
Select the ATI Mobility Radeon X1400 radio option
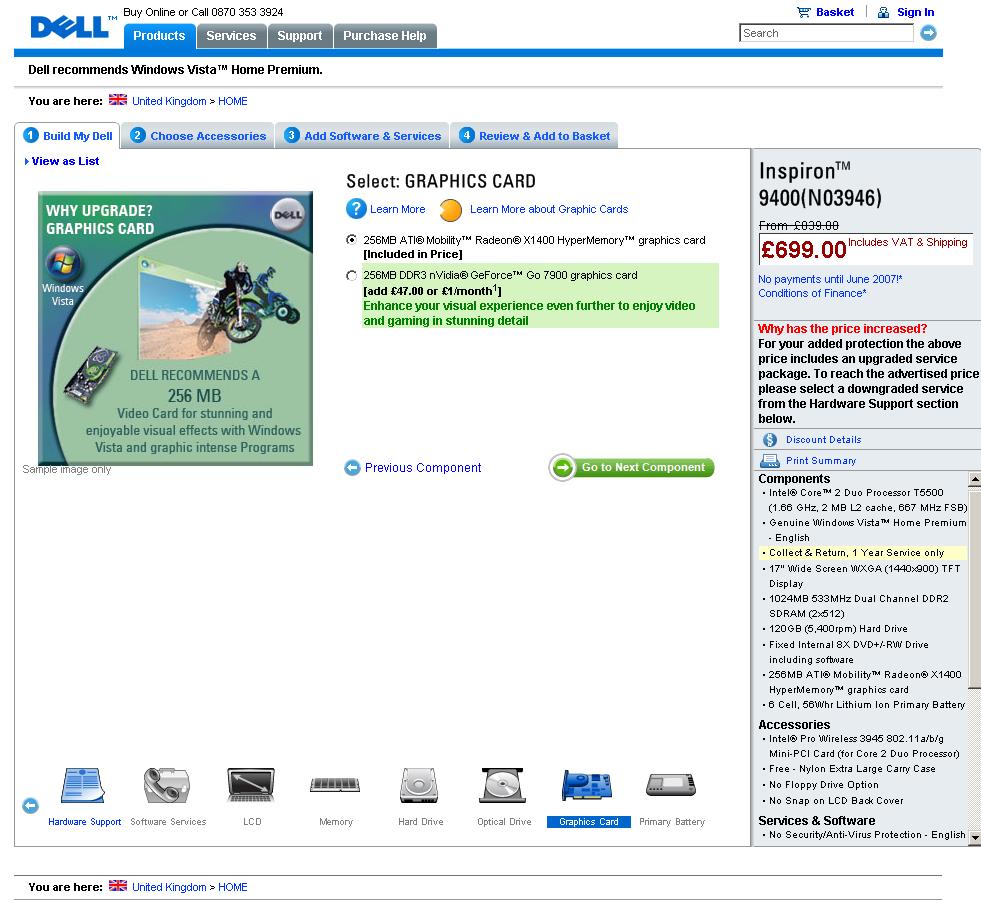352,240
